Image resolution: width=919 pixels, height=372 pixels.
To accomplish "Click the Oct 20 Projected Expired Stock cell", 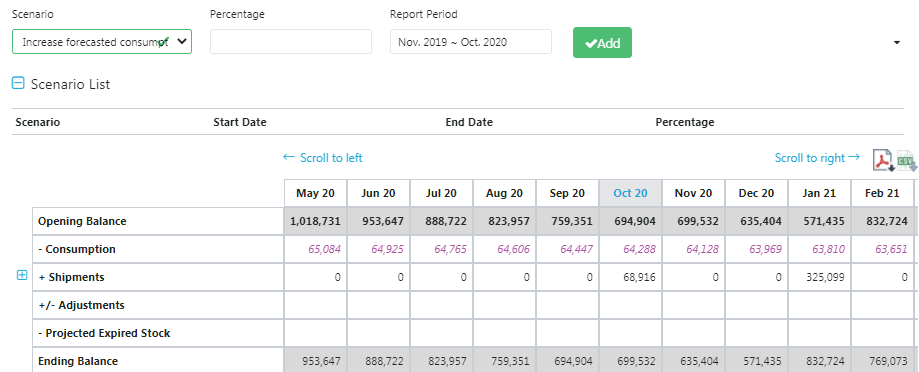I will click(631, 333).
